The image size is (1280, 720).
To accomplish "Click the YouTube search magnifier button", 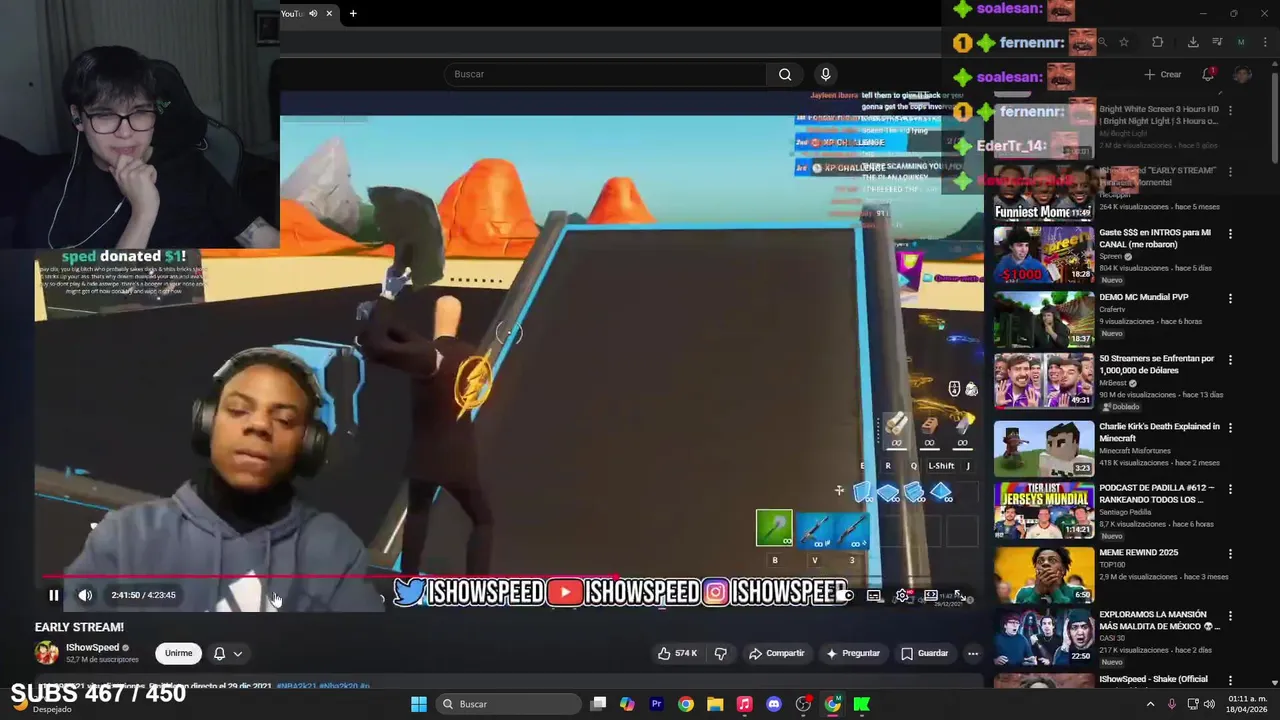I will (785, 74).
